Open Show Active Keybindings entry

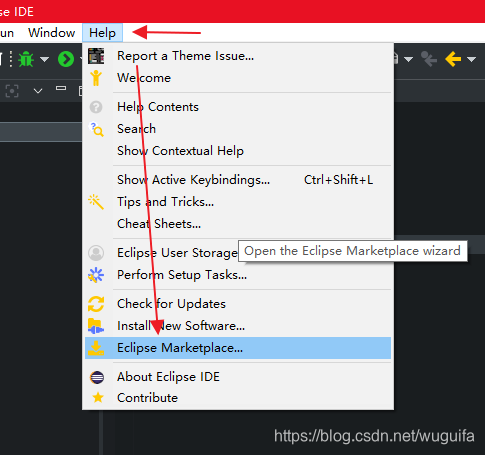238,180
